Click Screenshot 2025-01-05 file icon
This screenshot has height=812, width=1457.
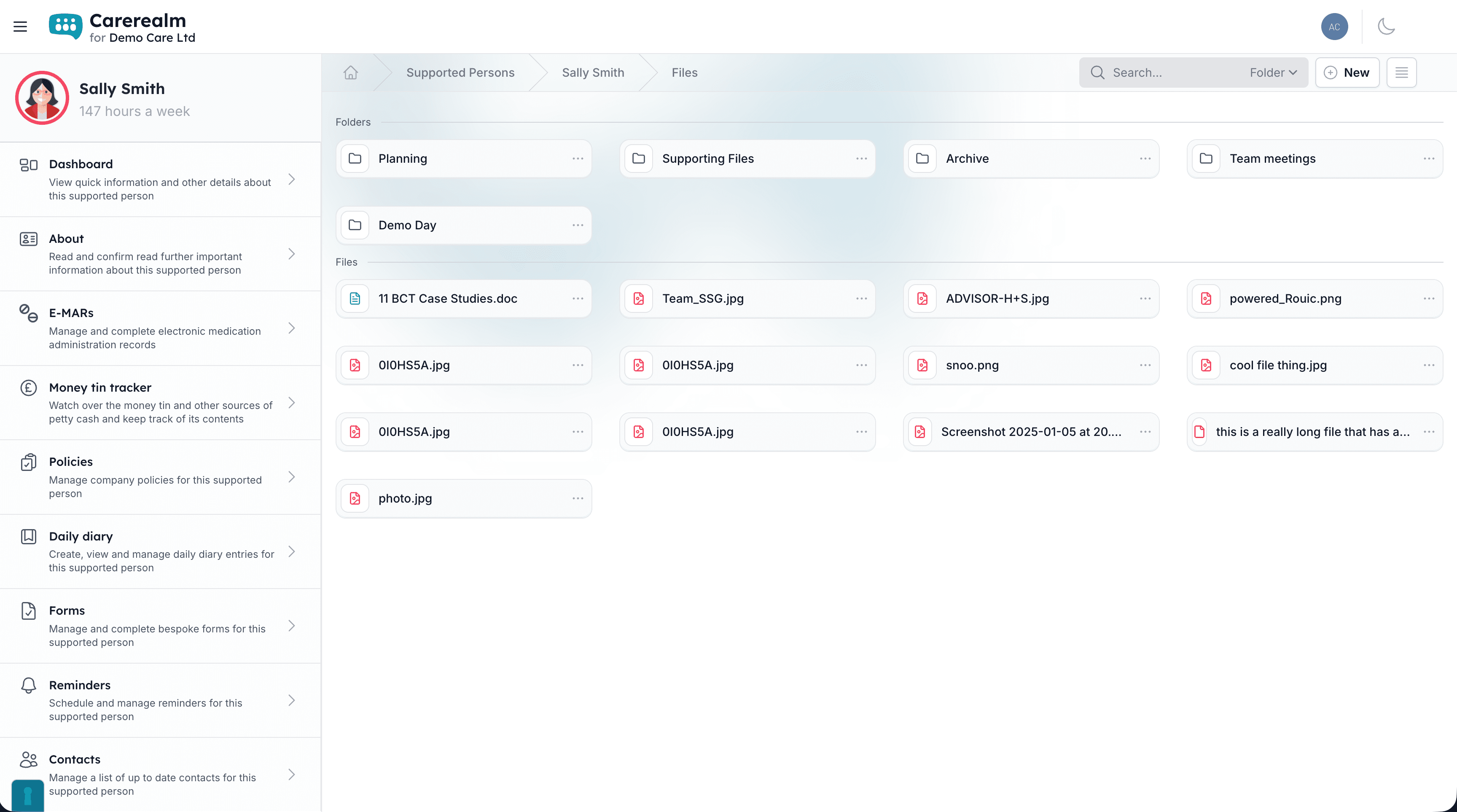tap(920, 432)
